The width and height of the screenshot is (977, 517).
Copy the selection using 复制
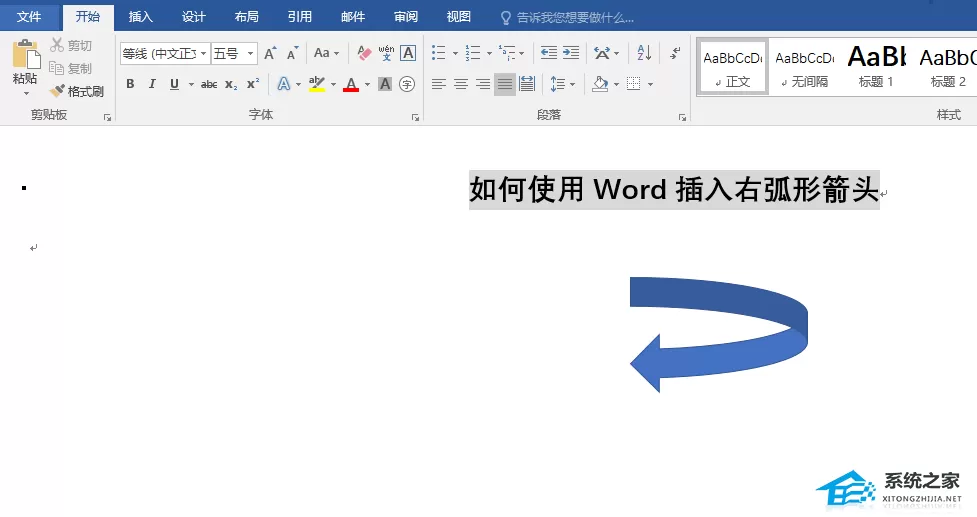(70, 68)
